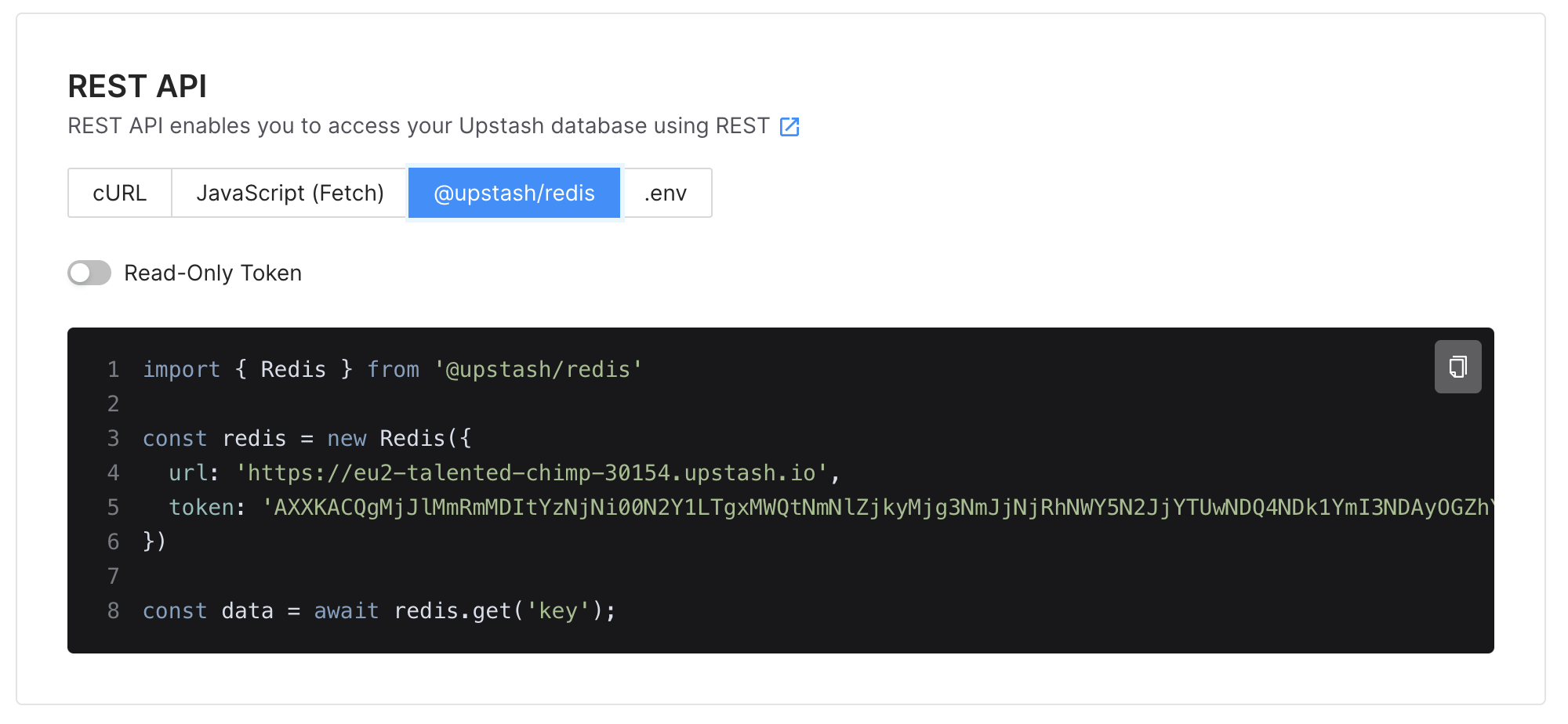Screen dimensions: 1568x724
Task: Click the 'key' argument string
Action: (x=557, y=611)
